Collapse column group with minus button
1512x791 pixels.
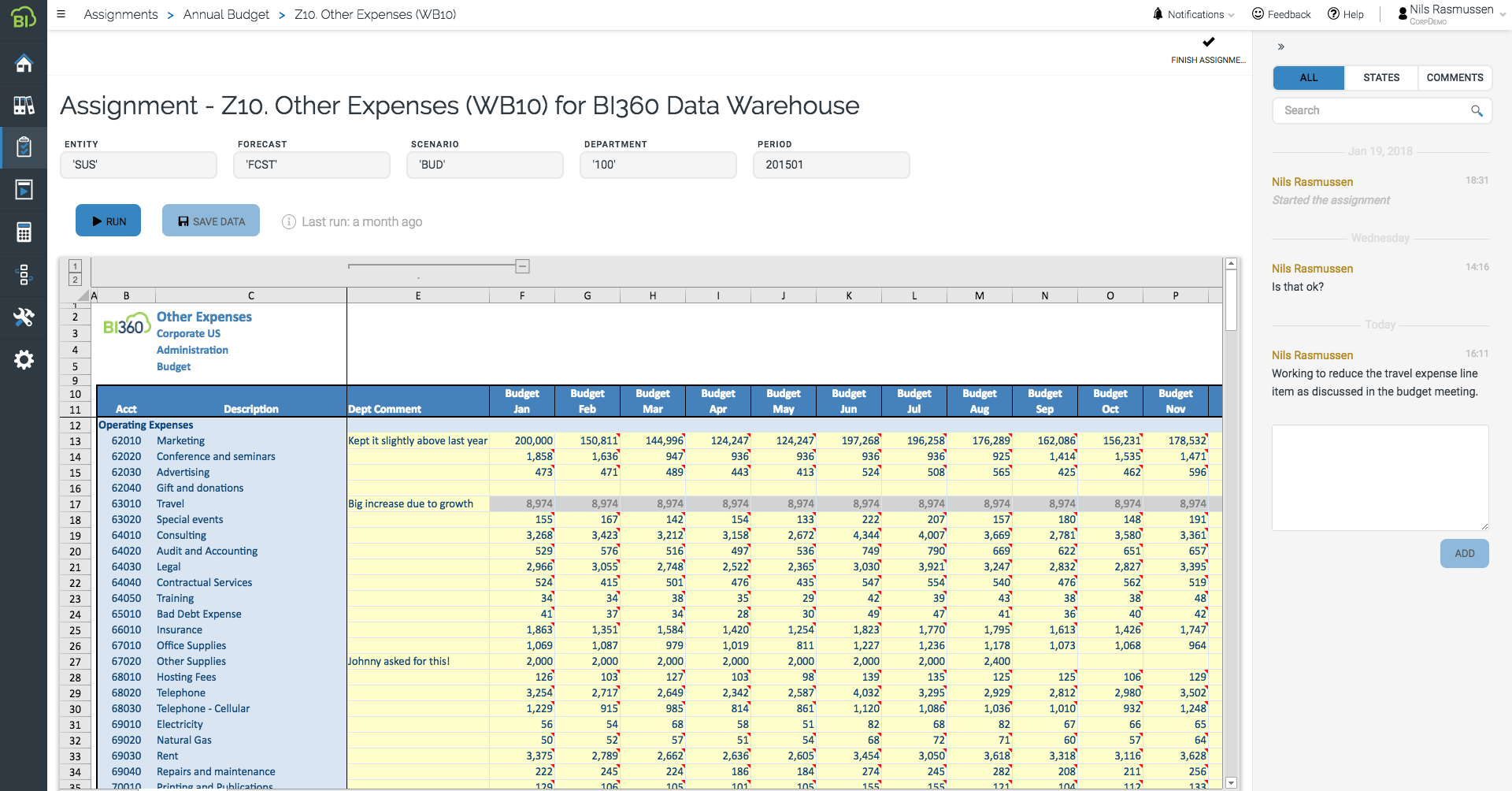click(522, 266)
